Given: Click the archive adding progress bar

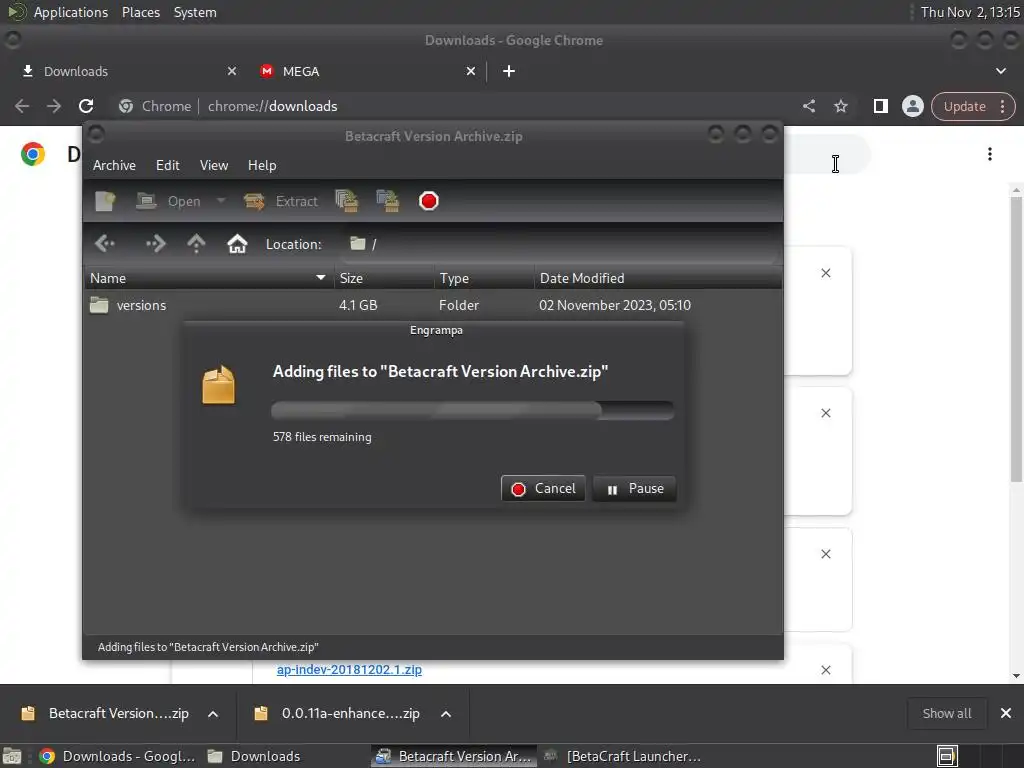Looking at the screenshot, I should click(x=472, y=410).
